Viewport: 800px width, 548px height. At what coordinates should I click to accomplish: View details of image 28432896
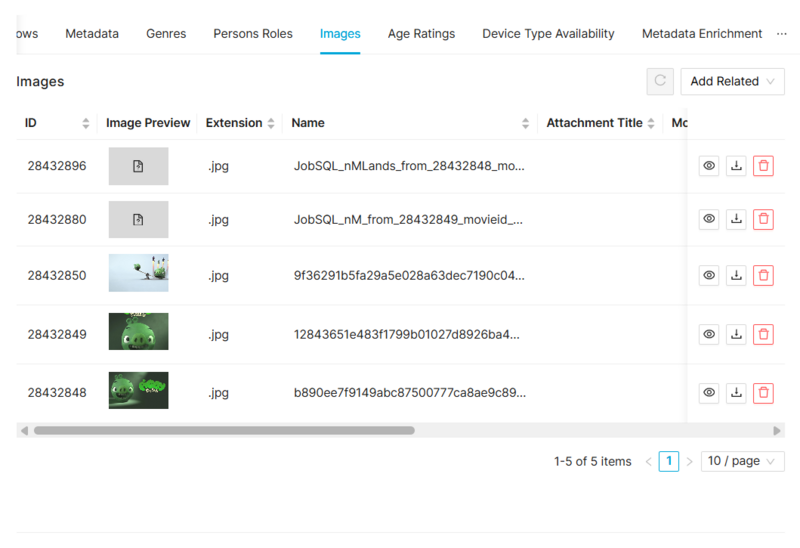point(709,166)
